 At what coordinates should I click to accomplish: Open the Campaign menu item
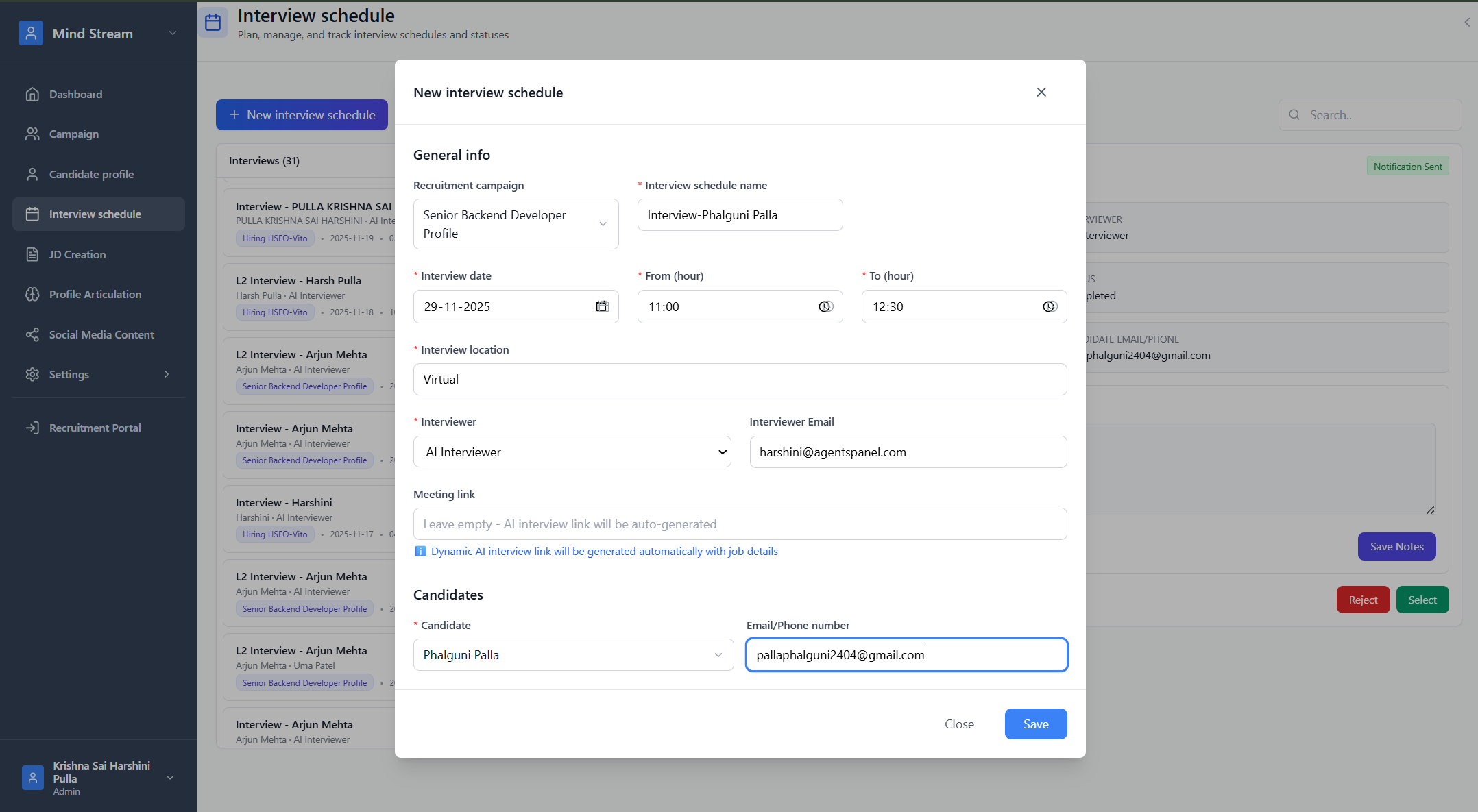(x=74, y=134)
